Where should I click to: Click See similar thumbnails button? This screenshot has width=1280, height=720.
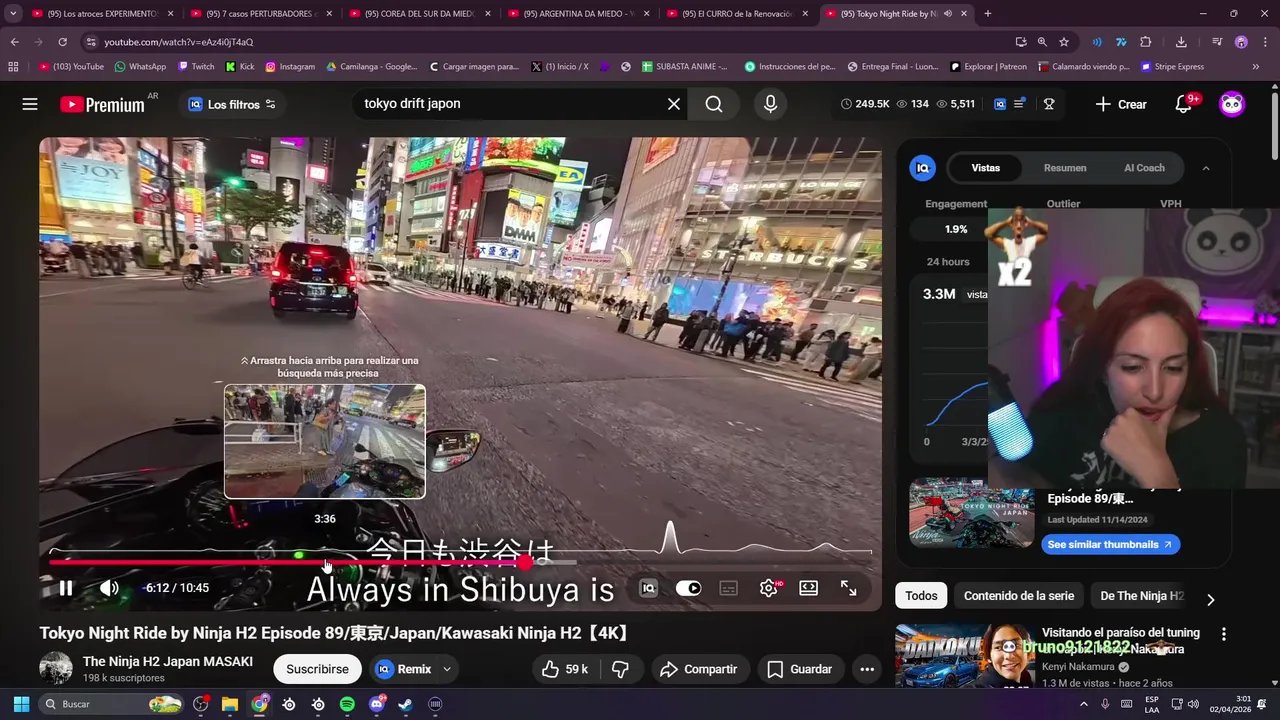point(1110,545)
